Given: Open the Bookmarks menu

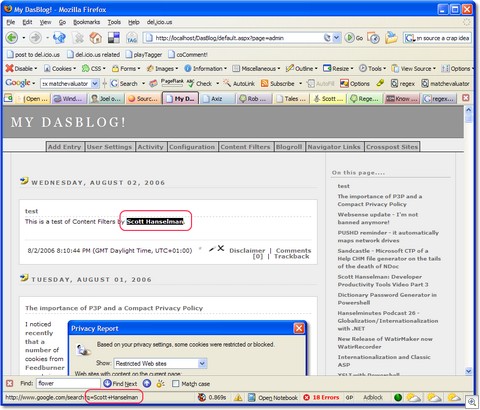Looking at the screenshot, I should (x=86, y=22).
